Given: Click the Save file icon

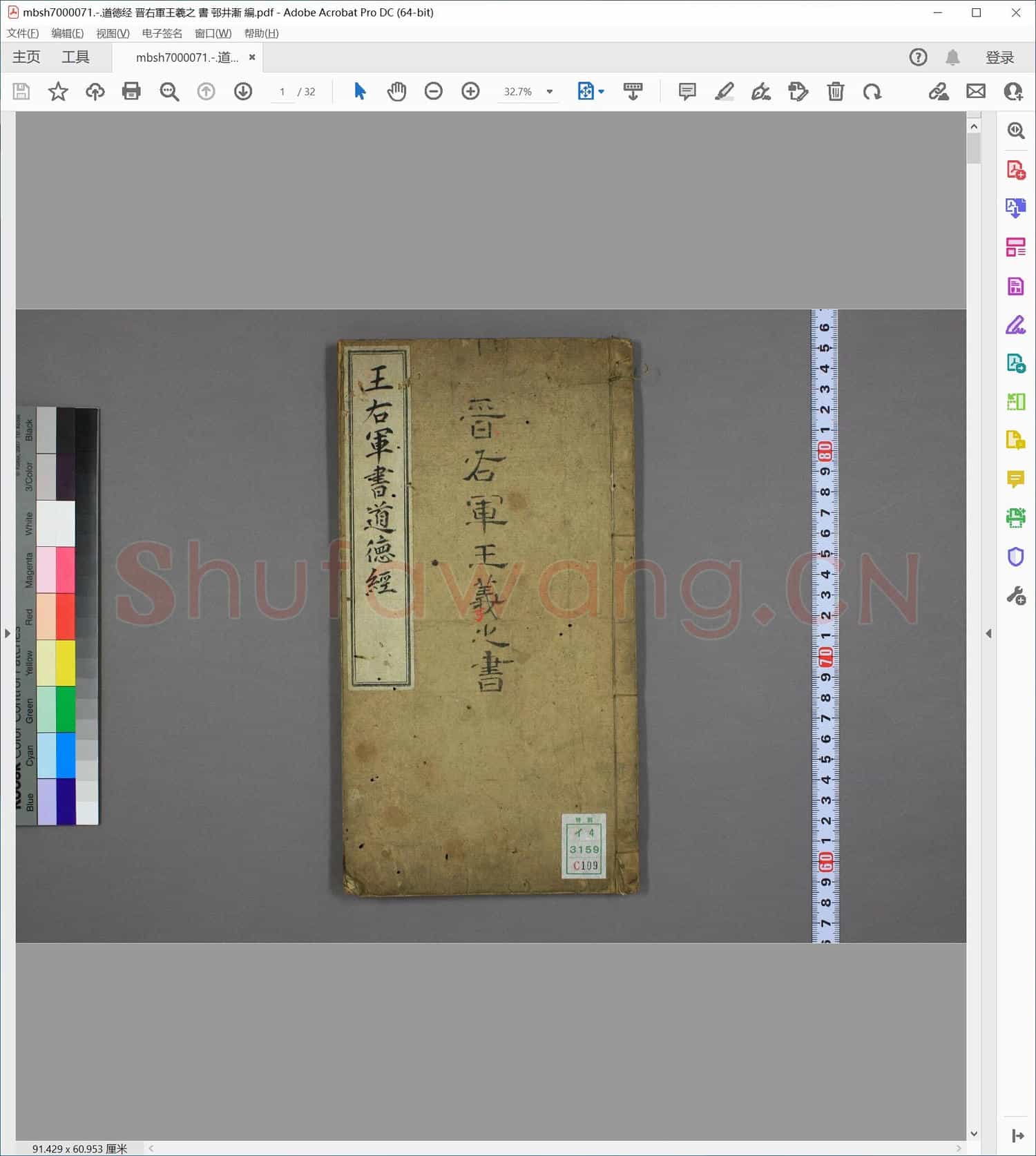Looking at the screenshot, I should click(21, 91).
